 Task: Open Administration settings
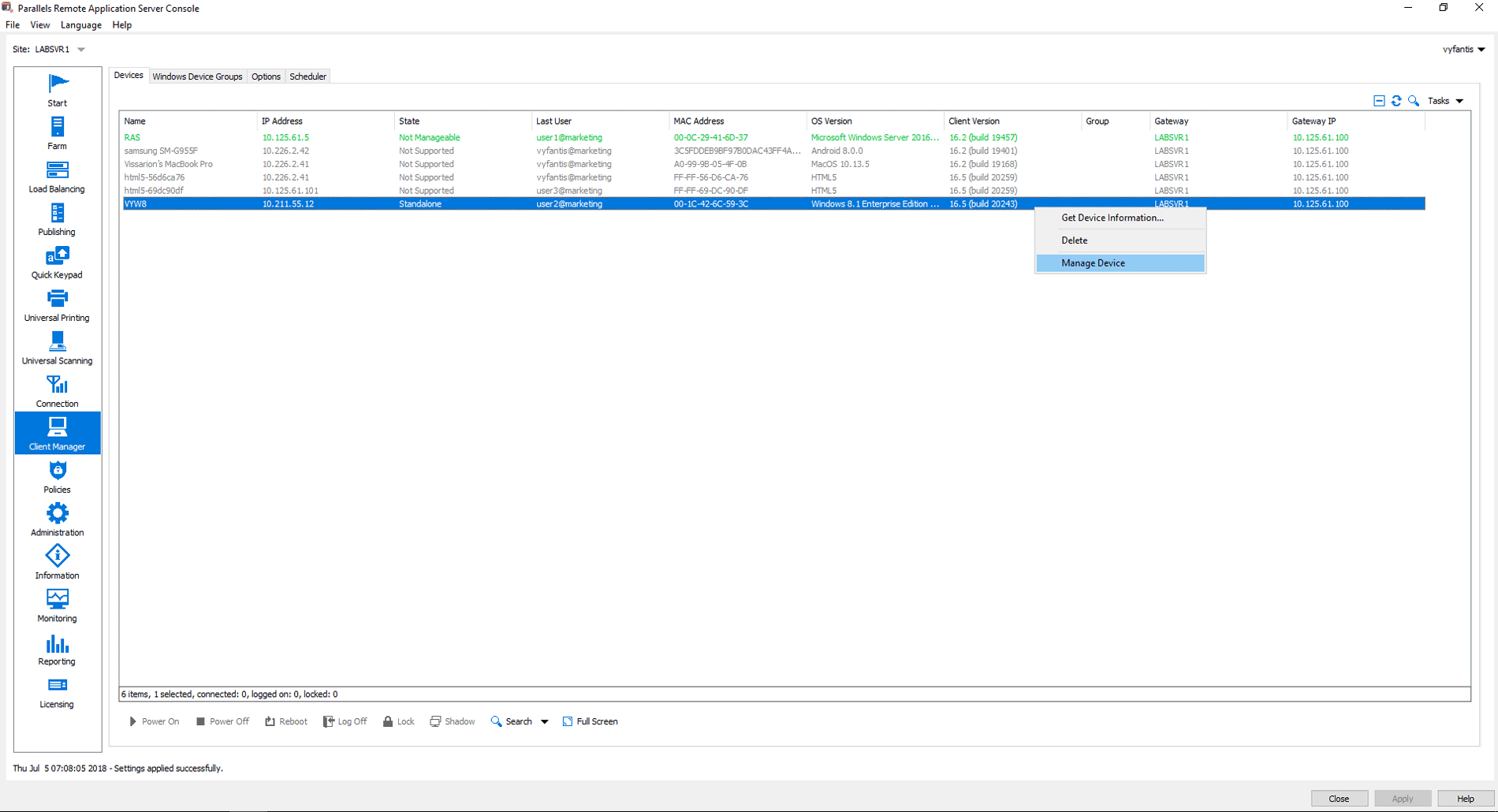pyautogui.click(x=57, y=520)
